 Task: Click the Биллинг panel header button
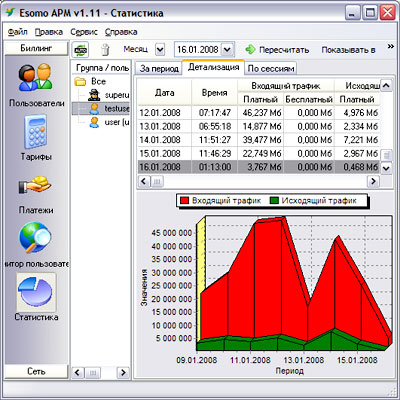[x=36, y=48]
